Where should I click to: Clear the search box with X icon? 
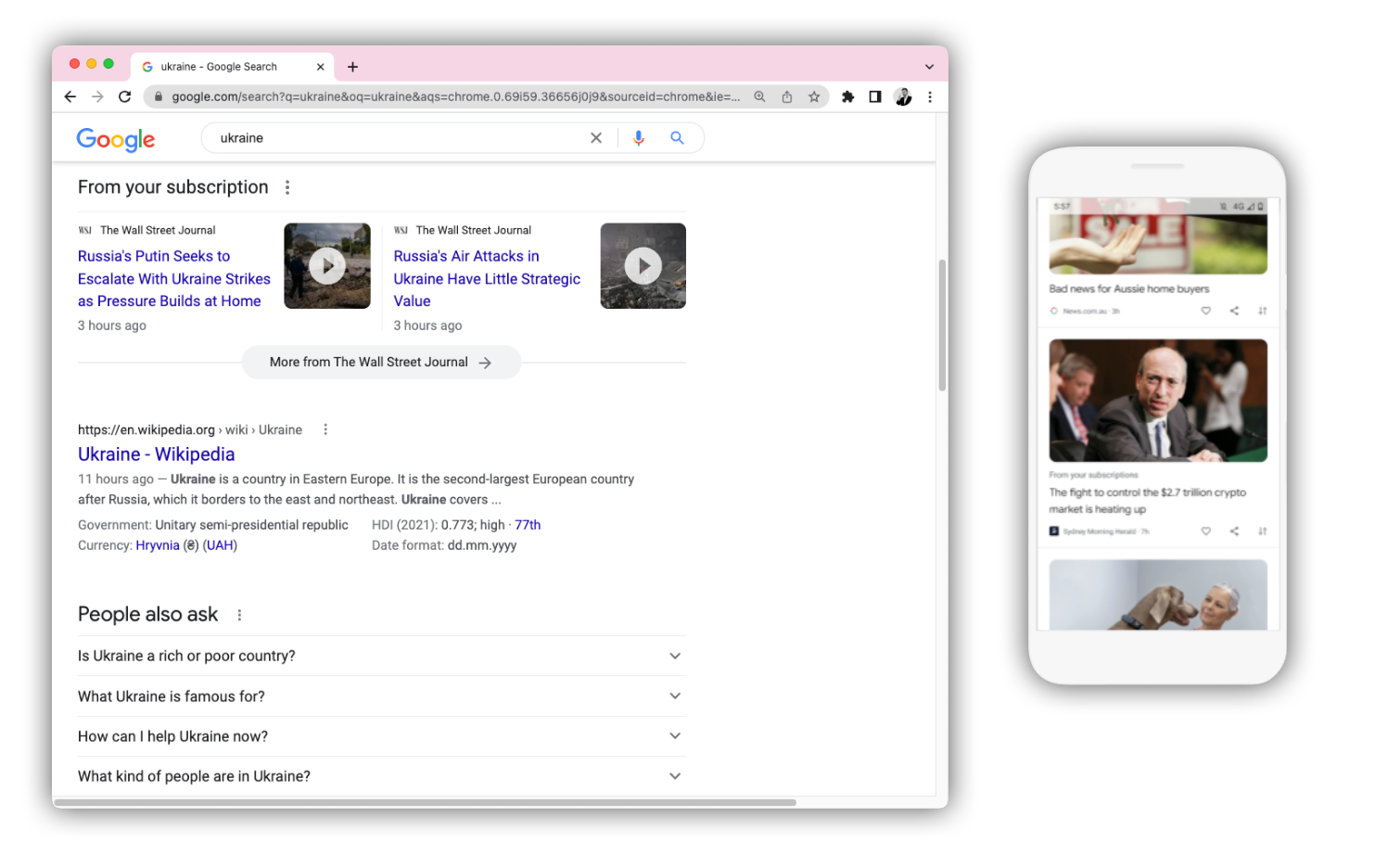coord(596,138)
